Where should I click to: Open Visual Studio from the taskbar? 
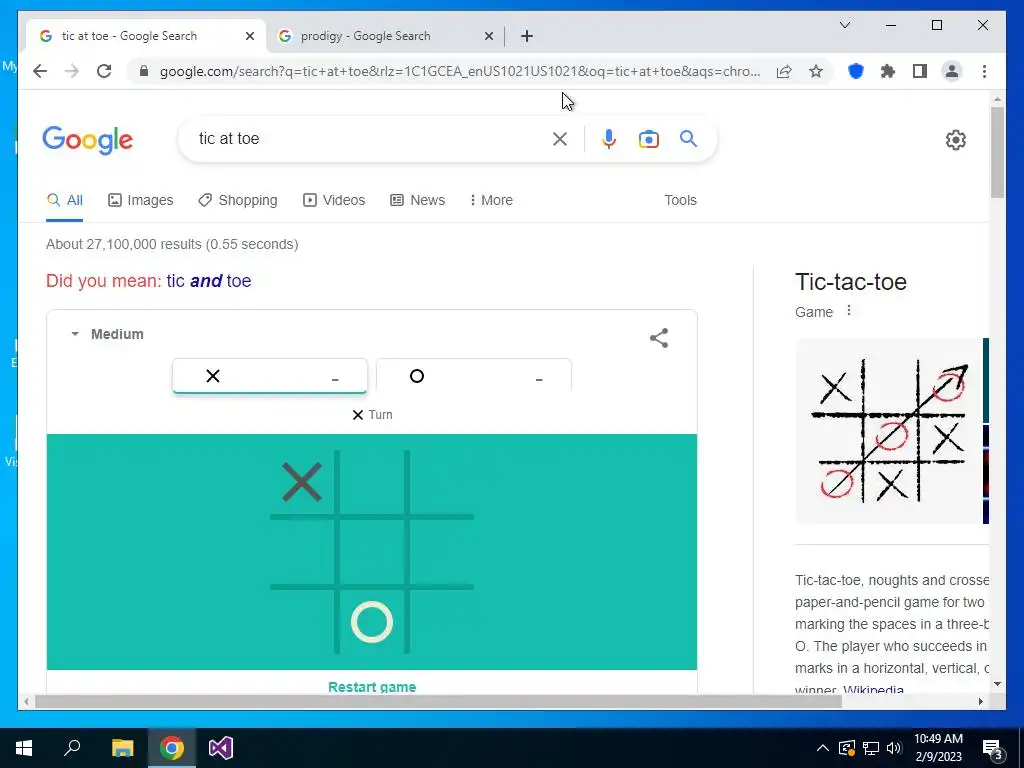[221, 748]
